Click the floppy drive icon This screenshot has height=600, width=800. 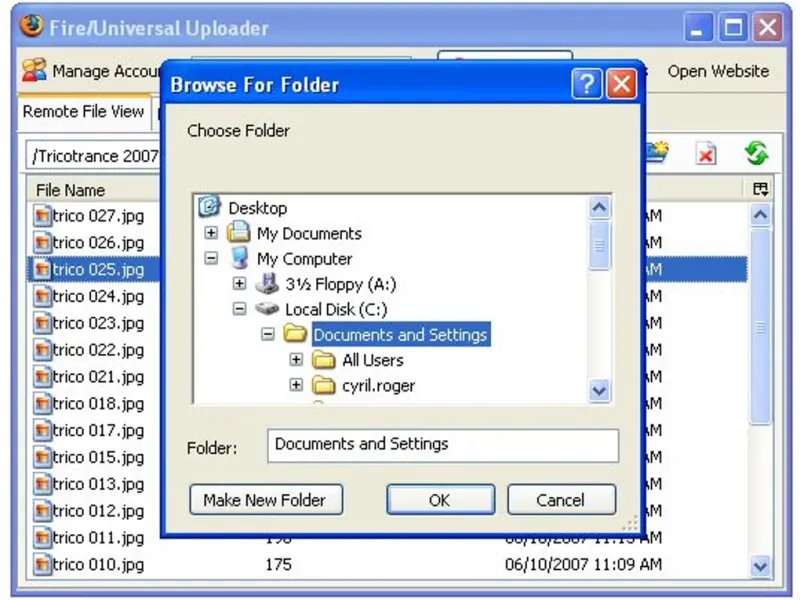267,283
